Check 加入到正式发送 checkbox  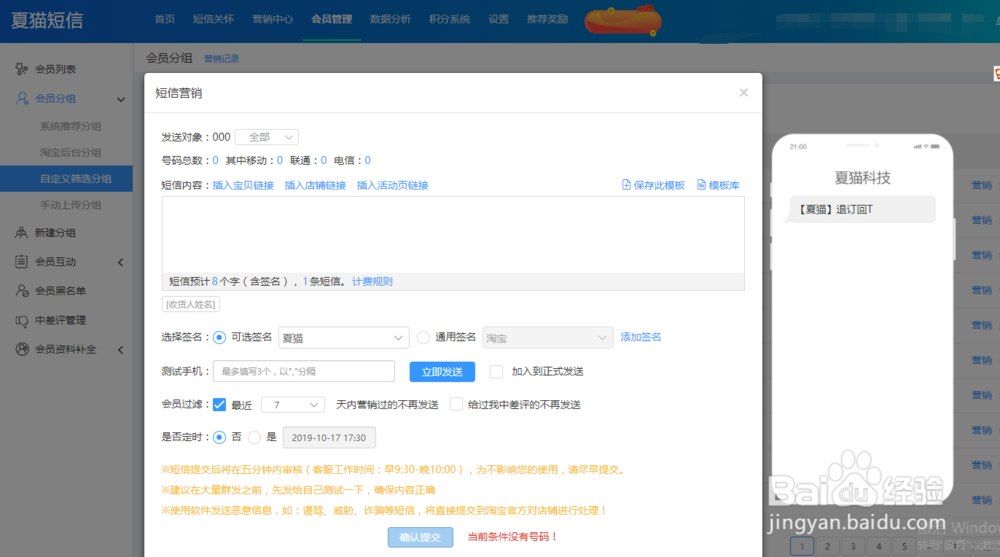496,371
